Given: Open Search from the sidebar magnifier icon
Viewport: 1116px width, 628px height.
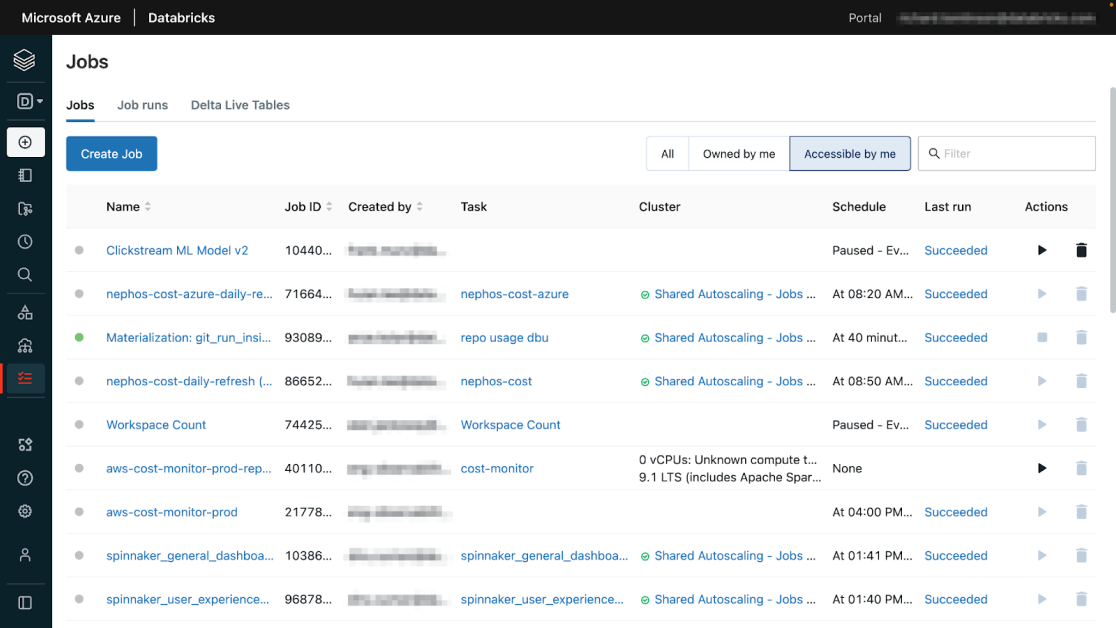Looking at the screenshot, I should click(26, 275).
